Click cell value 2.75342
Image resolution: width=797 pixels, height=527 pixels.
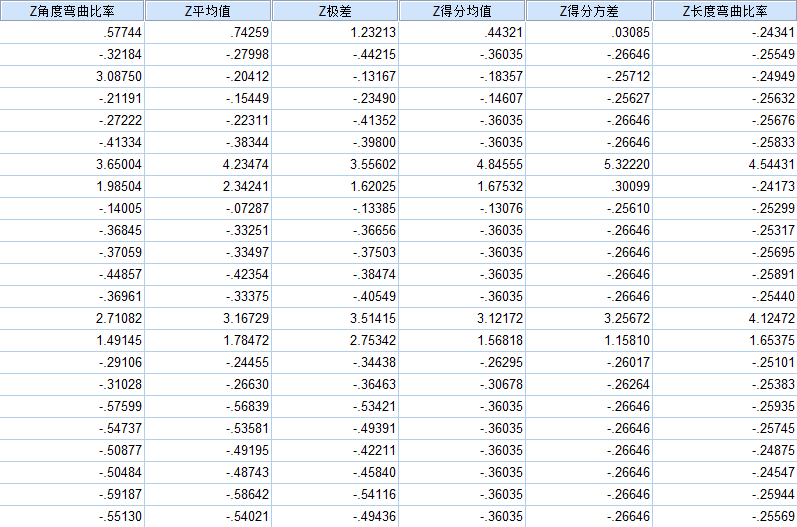pyautogui.click(x=373, y=340)
